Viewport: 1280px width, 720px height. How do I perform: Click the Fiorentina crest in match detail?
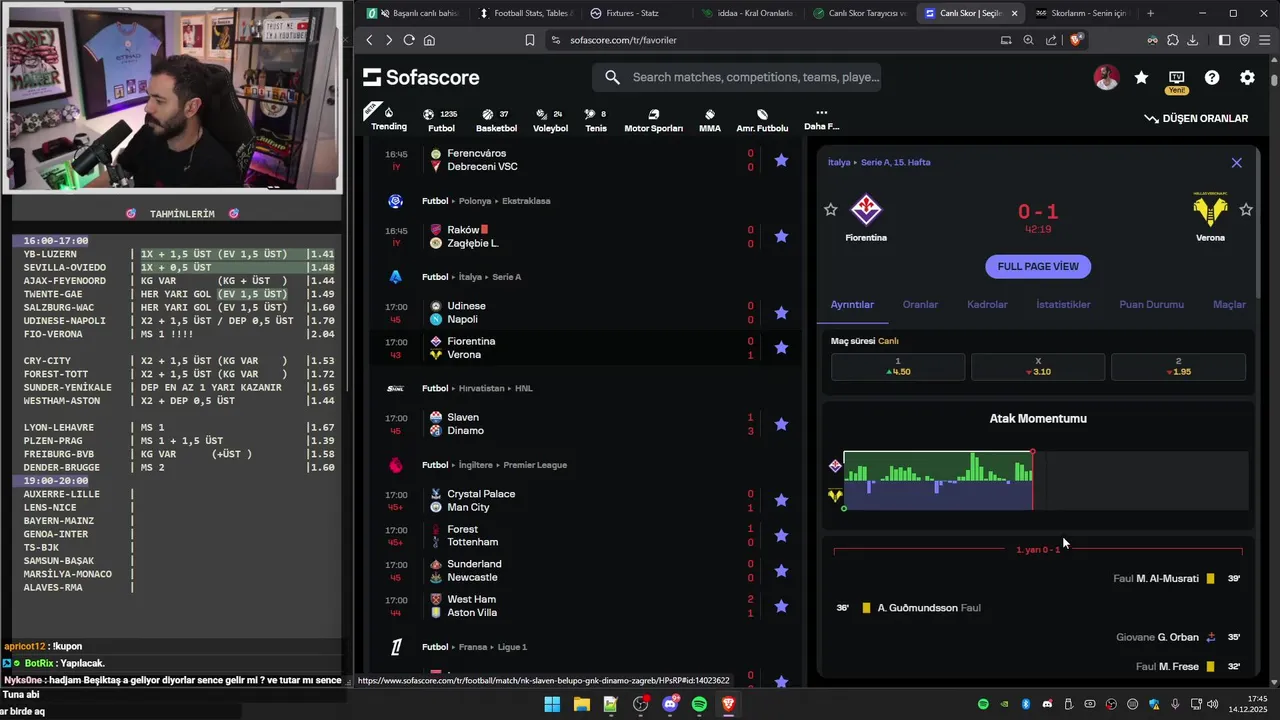click(x=866, y=210)
